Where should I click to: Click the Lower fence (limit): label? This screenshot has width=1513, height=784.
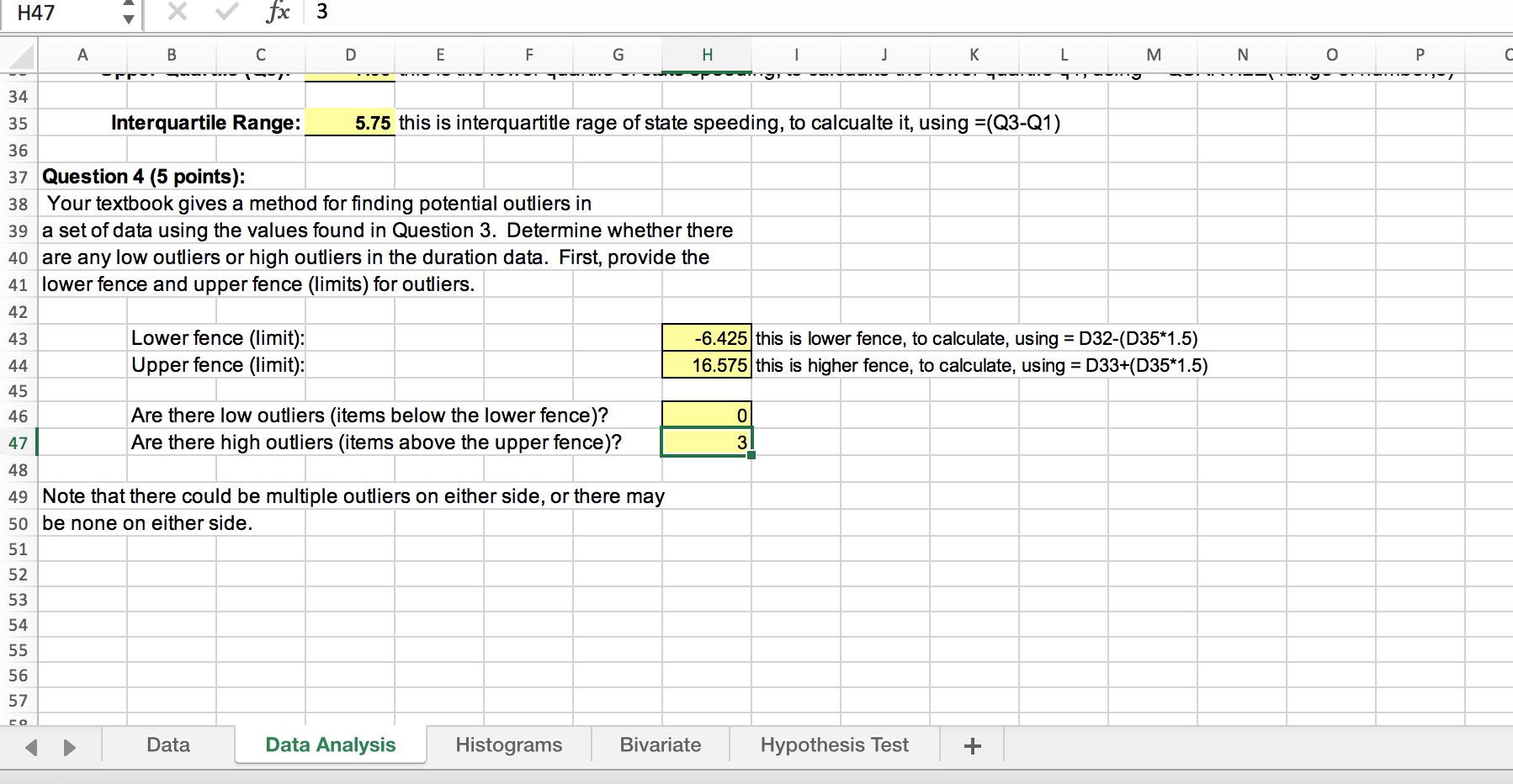218,338
